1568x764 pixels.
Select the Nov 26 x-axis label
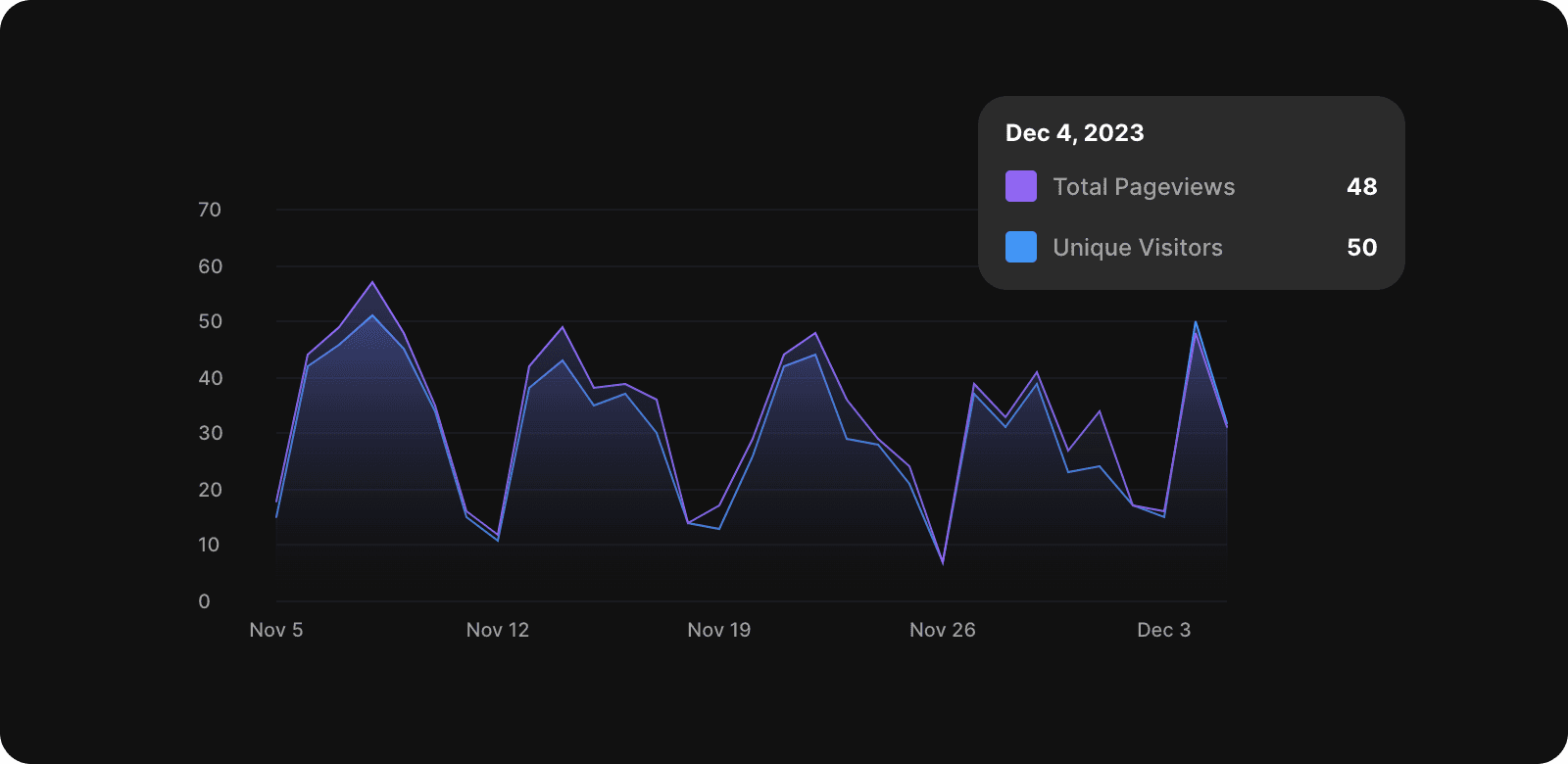(943, 630)
